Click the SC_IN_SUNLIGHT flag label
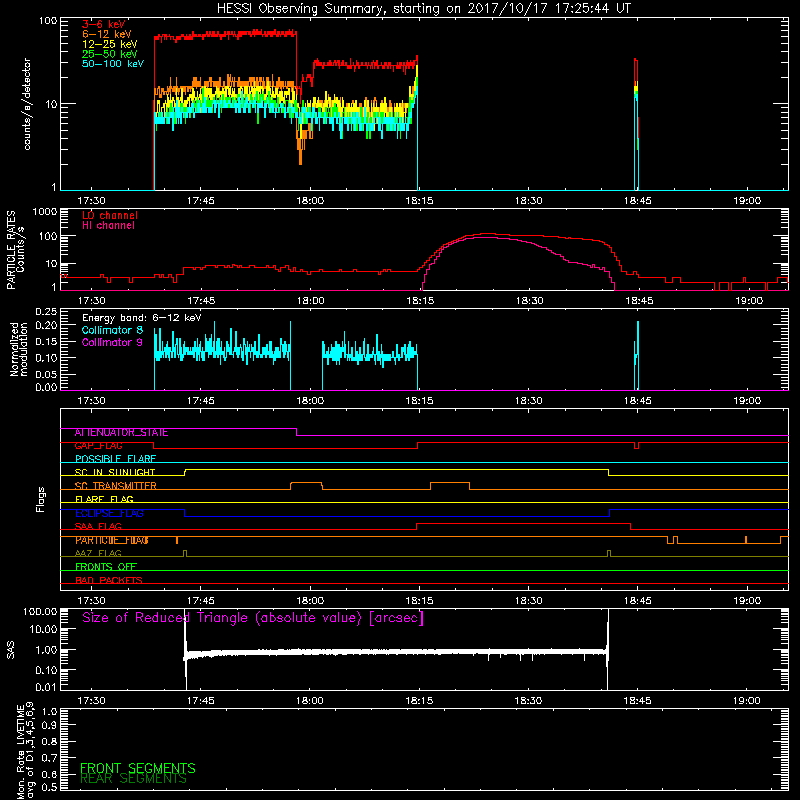 (x=115, y=472)
